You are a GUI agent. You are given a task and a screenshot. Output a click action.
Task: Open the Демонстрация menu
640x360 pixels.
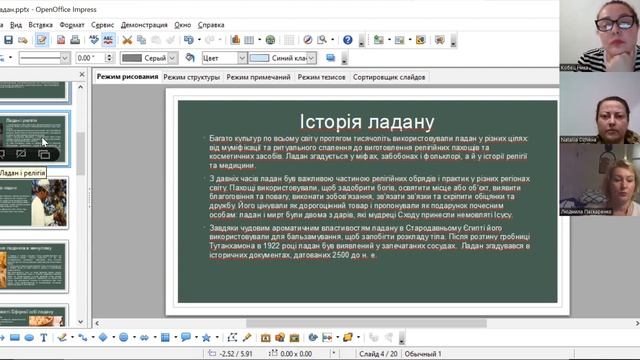(144, 25)
